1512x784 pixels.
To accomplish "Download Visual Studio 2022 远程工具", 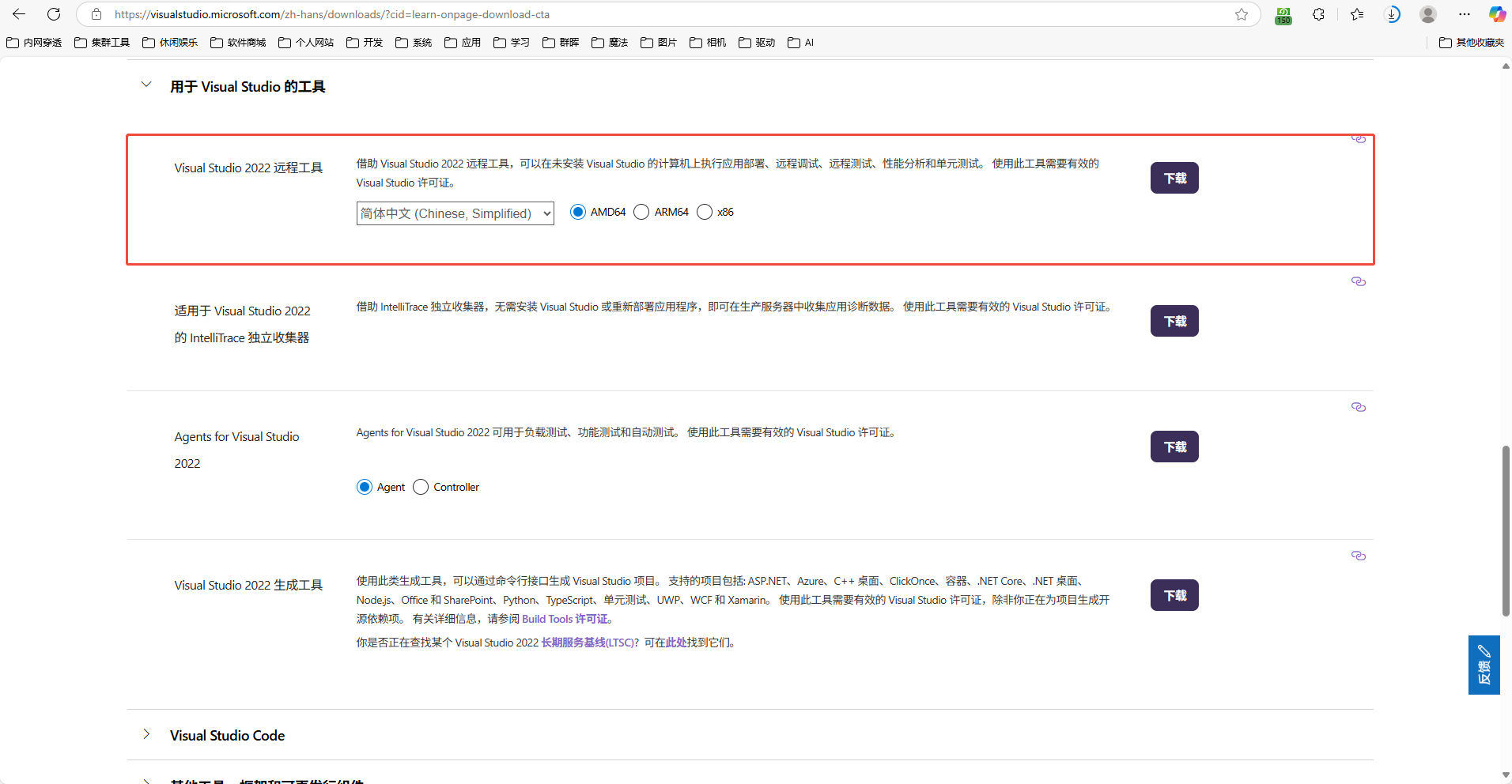I will [x=1174, y=178].
